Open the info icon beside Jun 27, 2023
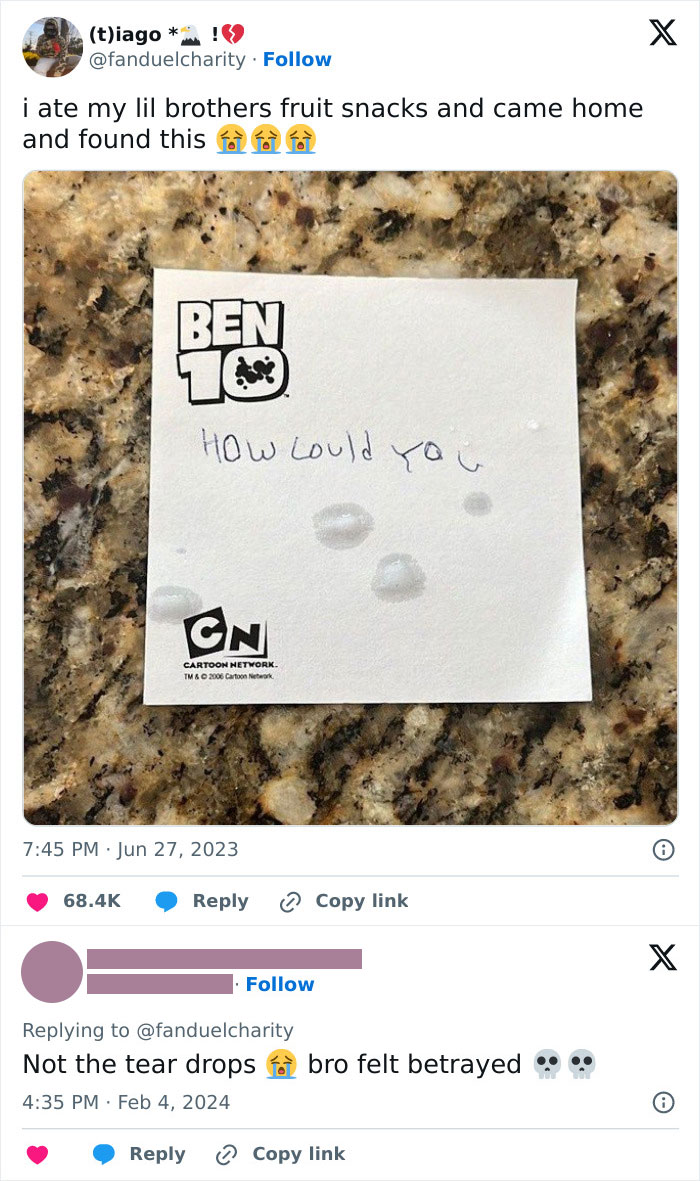This screenshot has width=700, height=1181. 662,850
